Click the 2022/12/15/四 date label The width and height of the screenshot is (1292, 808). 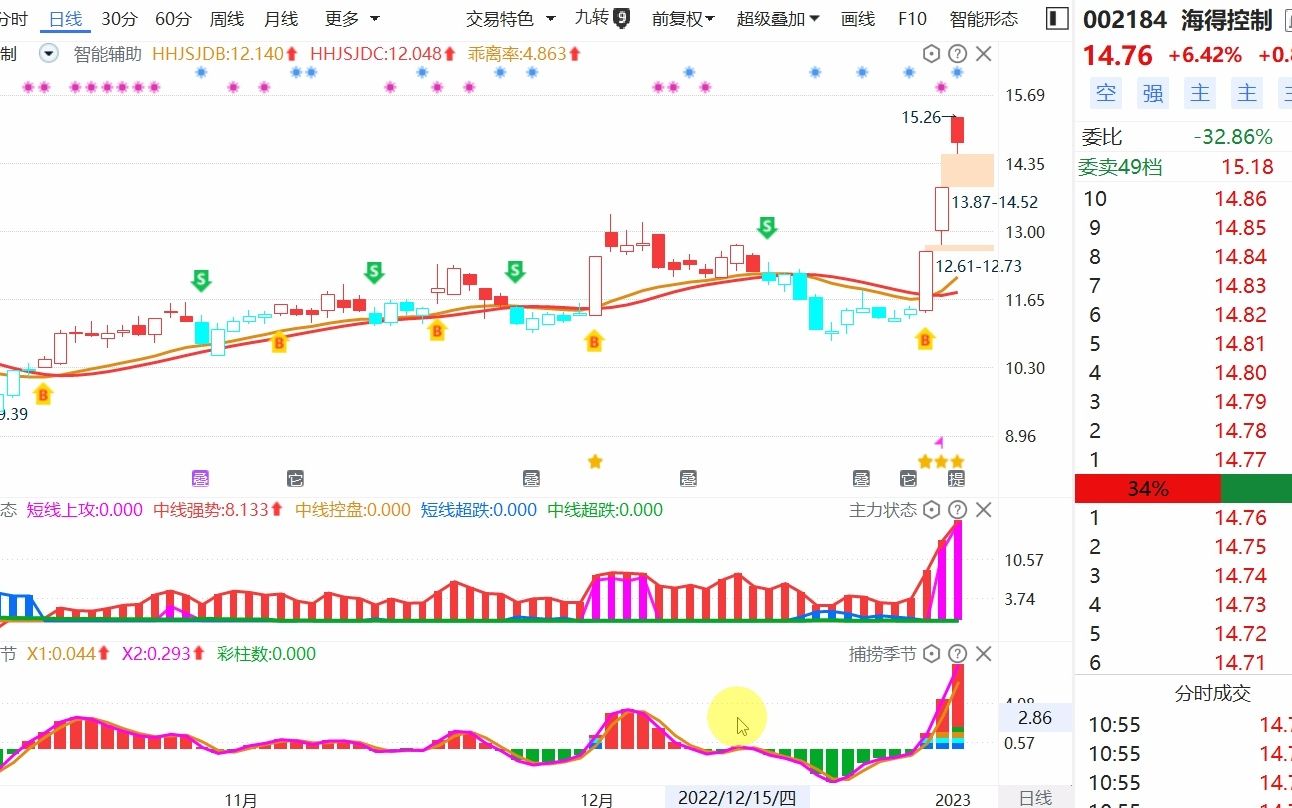pos(737,797)
